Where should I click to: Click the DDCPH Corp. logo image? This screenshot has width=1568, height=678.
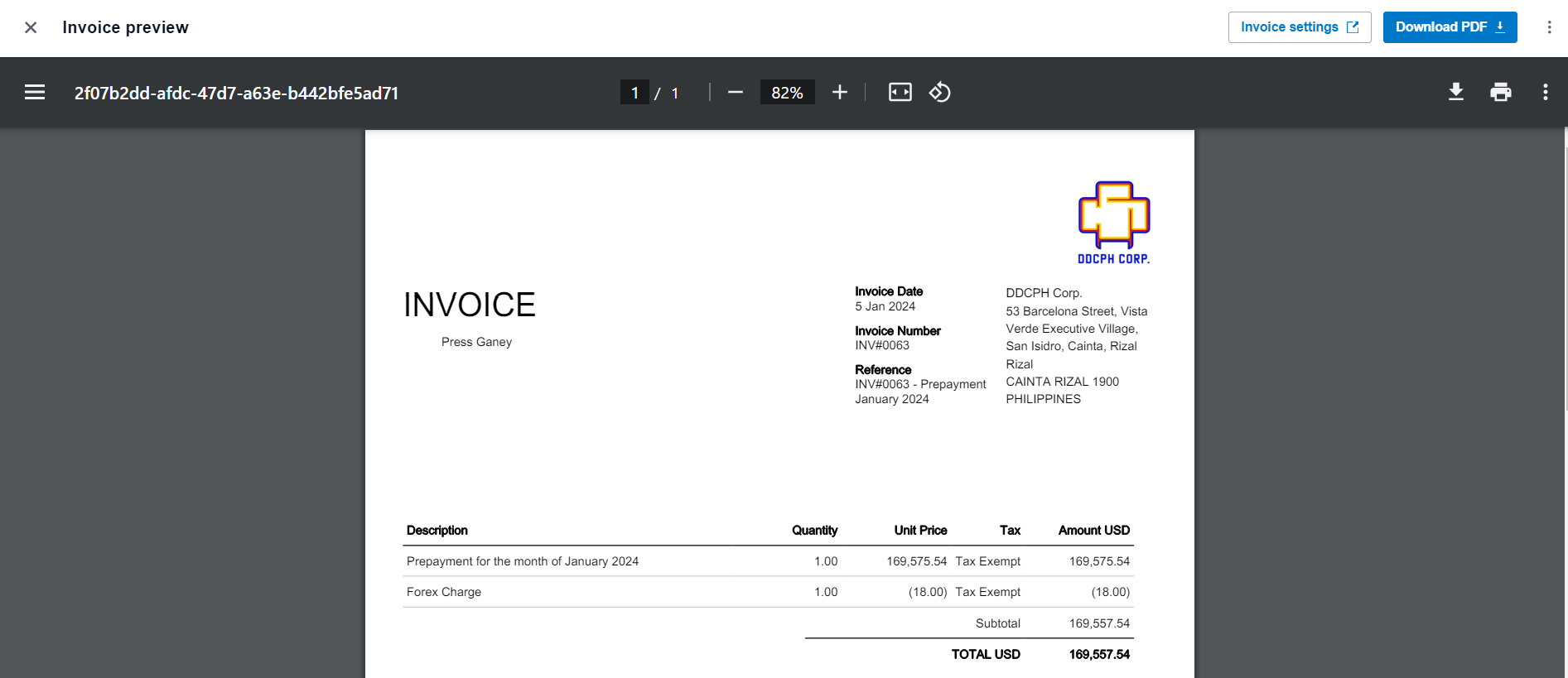[x=1114, y=223]
